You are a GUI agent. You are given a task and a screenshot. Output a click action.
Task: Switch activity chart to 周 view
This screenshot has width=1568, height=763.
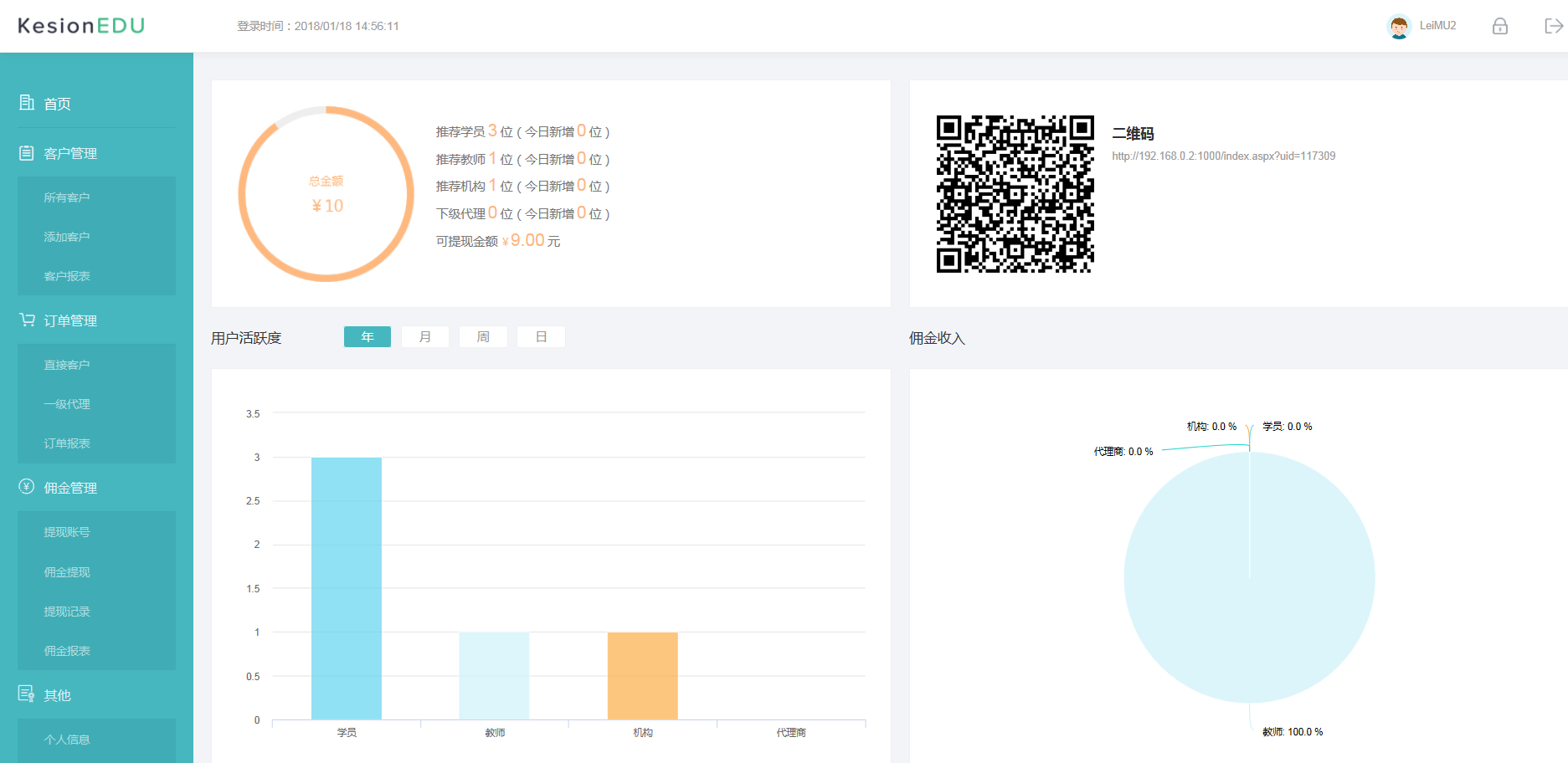coord(483,336)
